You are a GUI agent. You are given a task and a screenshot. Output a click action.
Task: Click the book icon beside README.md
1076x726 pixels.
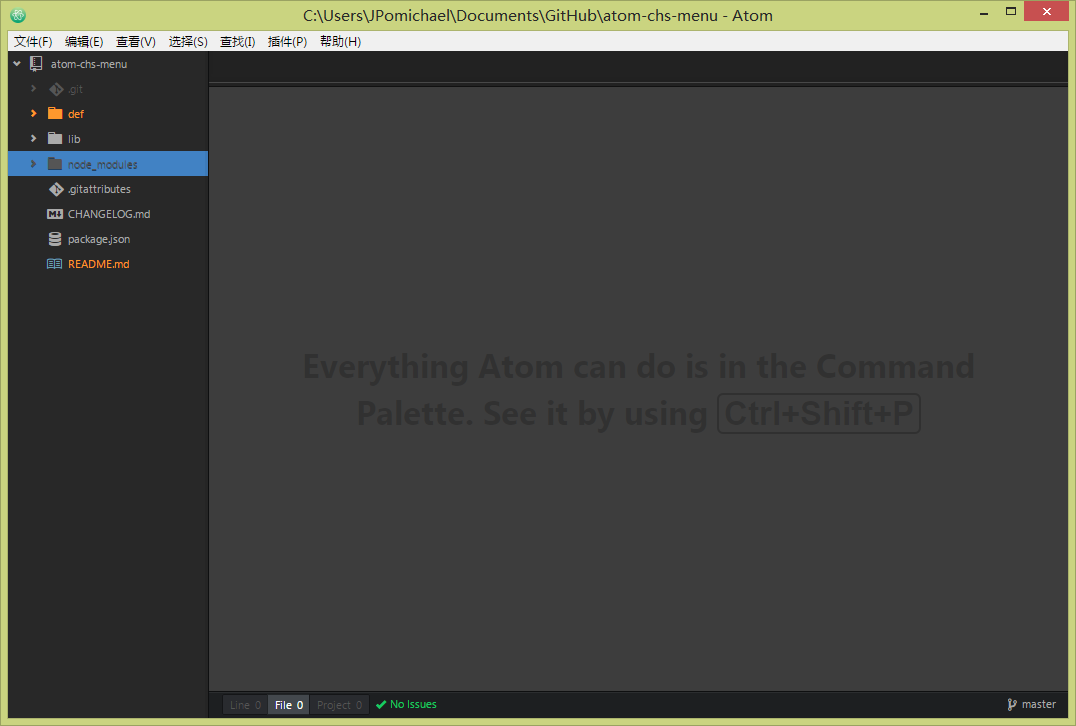coord(54,264)
